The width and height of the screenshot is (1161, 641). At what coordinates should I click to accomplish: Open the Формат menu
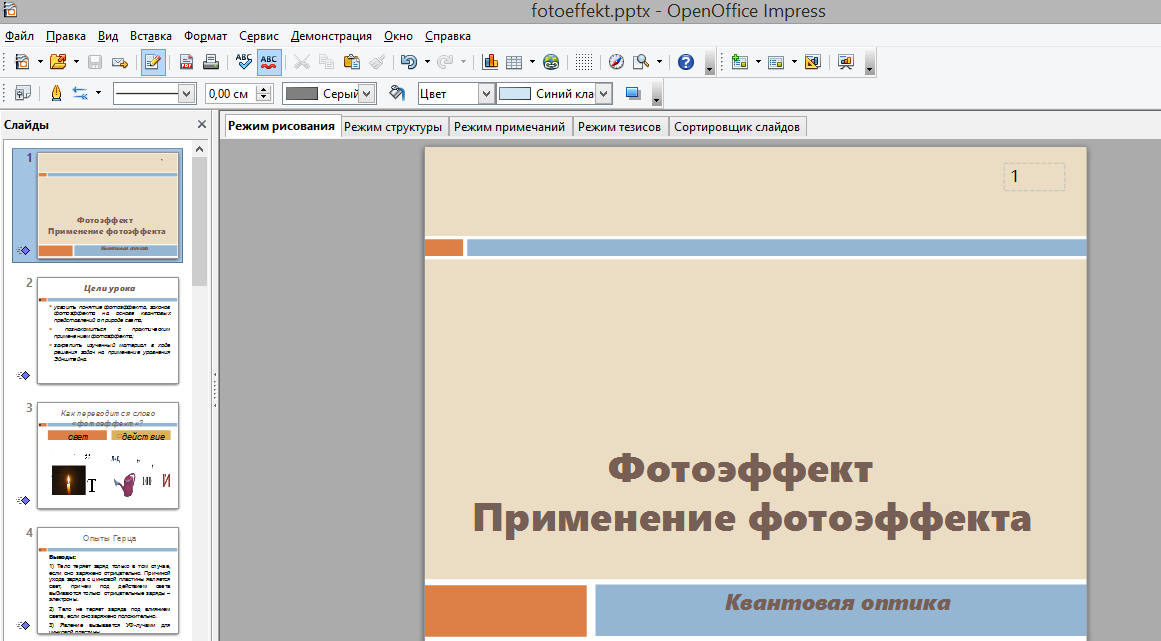point(203,36)
